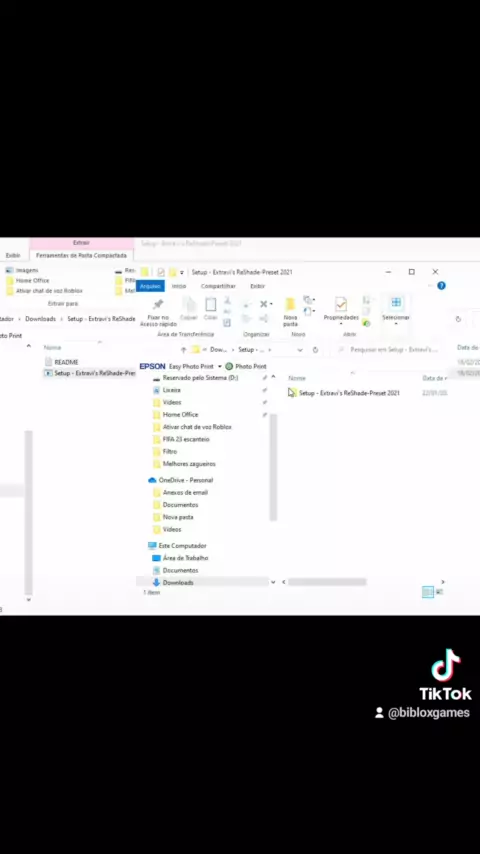
Task: Click the horizontal scrollbar in file list
Action: [x=327, y=582]
